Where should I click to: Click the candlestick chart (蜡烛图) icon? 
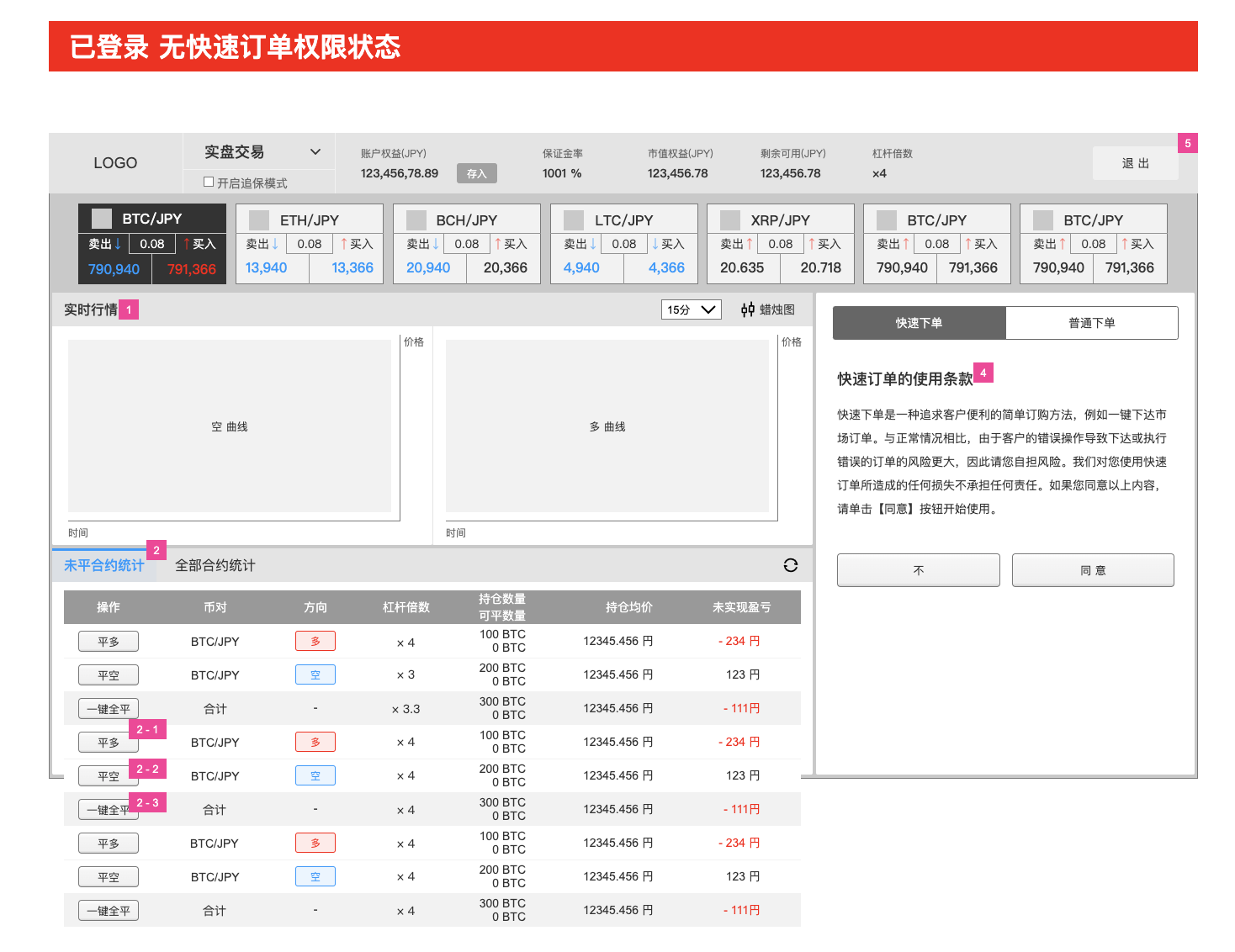[x=748, y=309]
